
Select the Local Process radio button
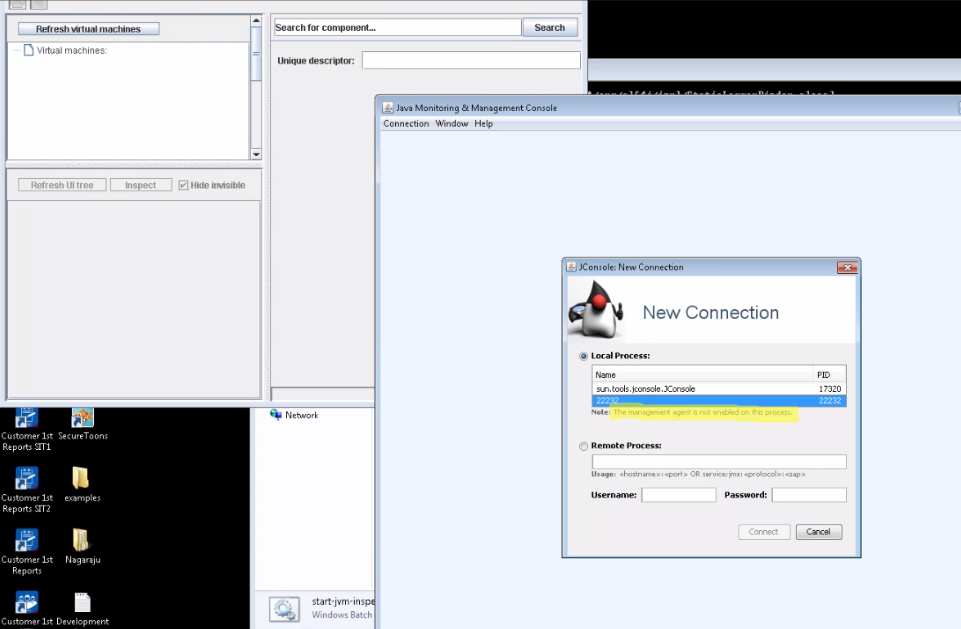tap(583, 356)
